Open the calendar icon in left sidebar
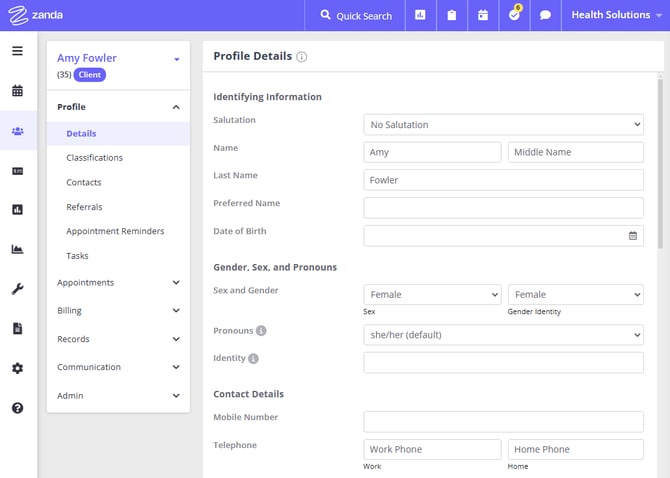 tap(17, 91)
